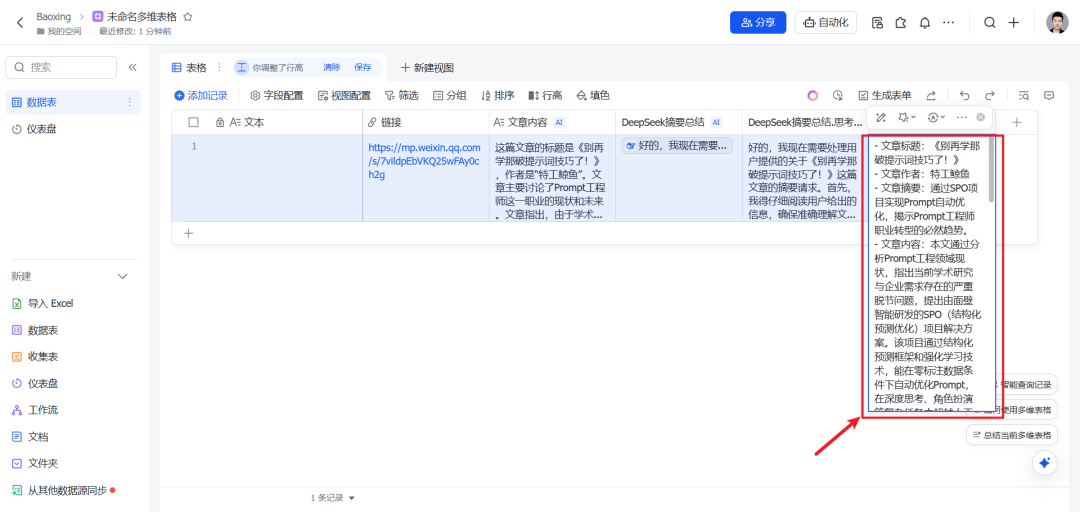The width and height of the screenshot is (1080, 512).
Task: Collapse the left sidebar with double-chevron
Action: tap(132, 67)
